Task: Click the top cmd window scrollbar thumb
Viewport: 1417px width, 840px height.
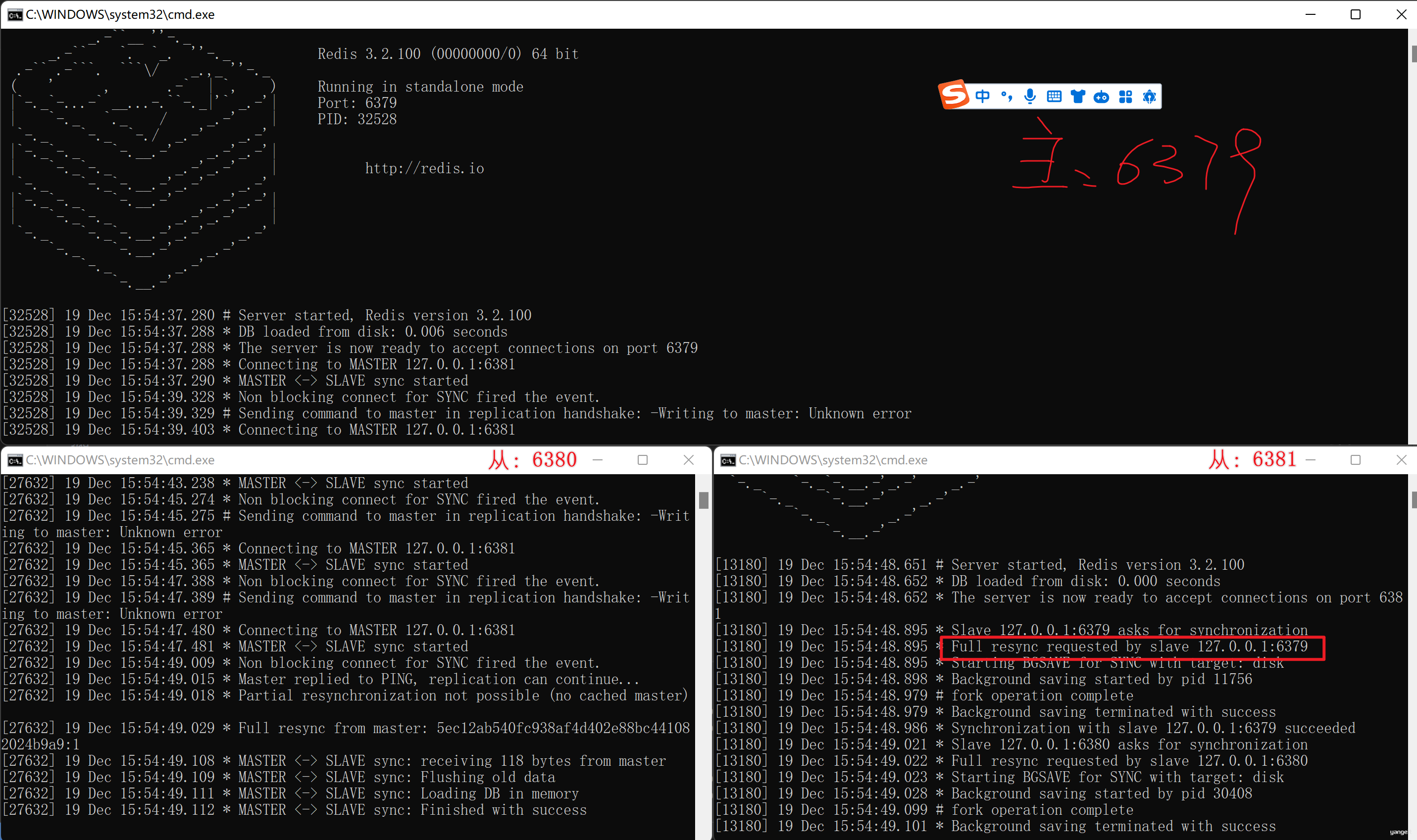Action: point(1413,54)
